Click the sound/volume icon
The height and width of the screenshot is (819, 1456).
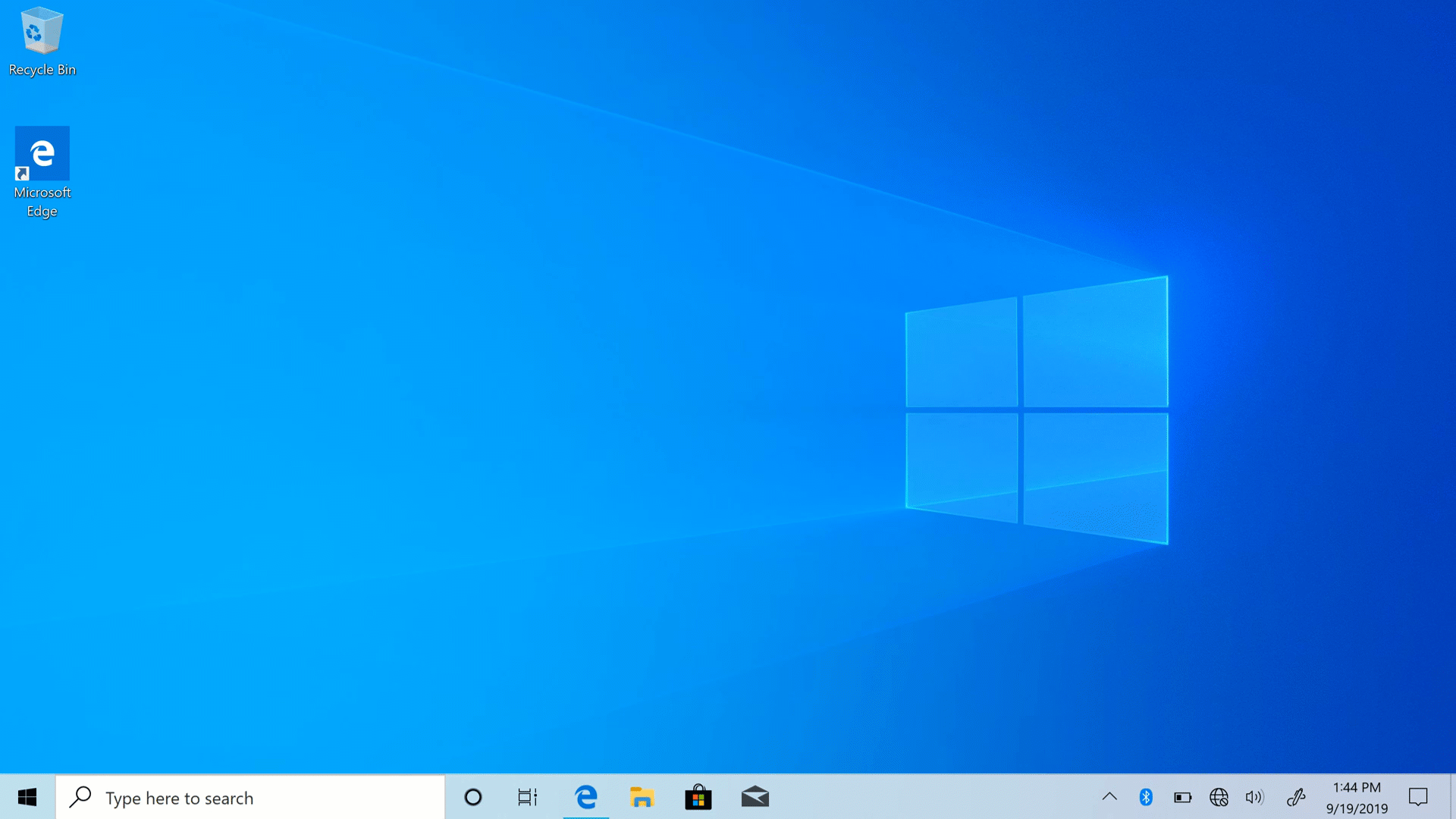tap(1254, 797)
